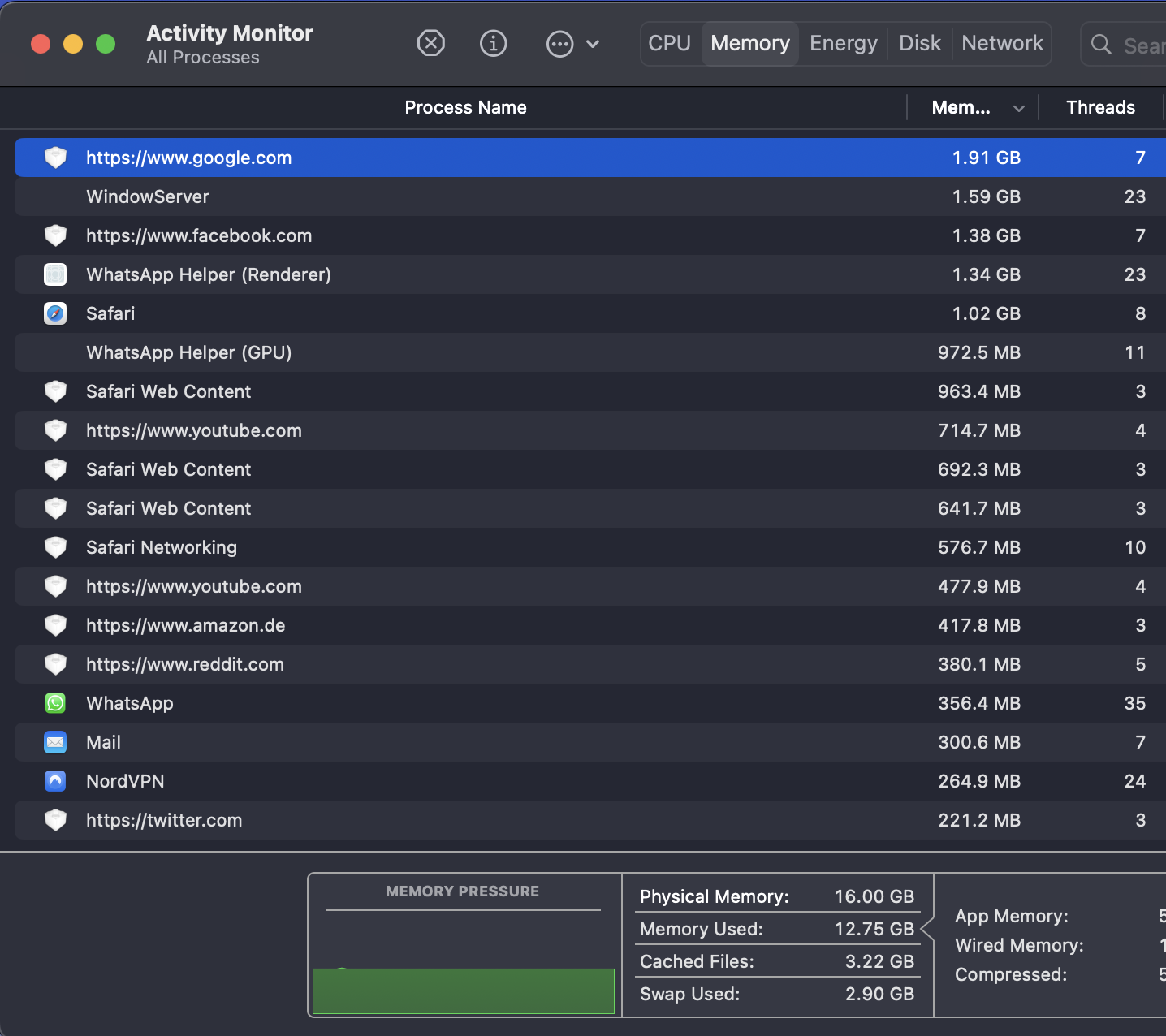
Task: Click the 972.5 MB memory value
Action: (979, 352)
